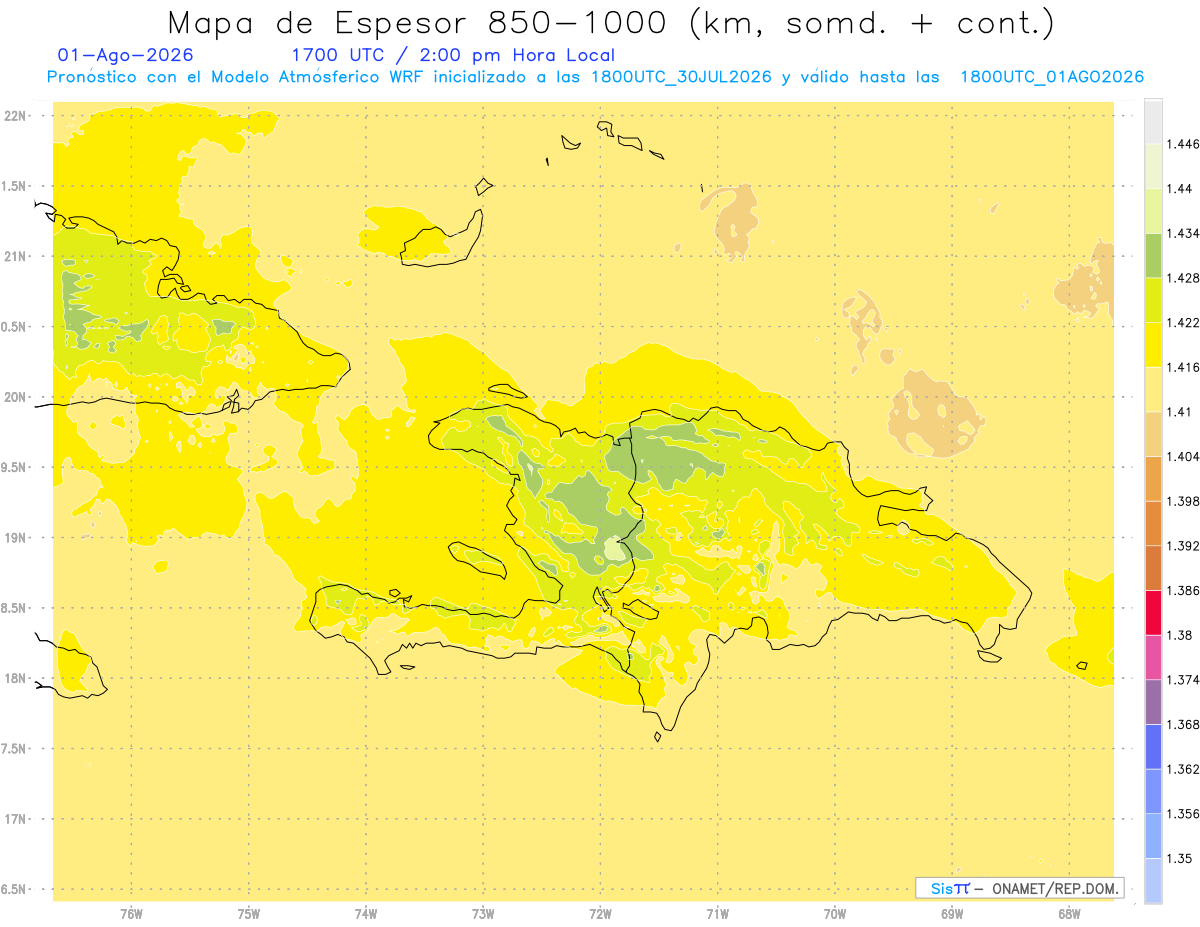Click the 76W longitude label
Image resolution: width=1200 pixels, height=927 pixels.
(131, 912)
